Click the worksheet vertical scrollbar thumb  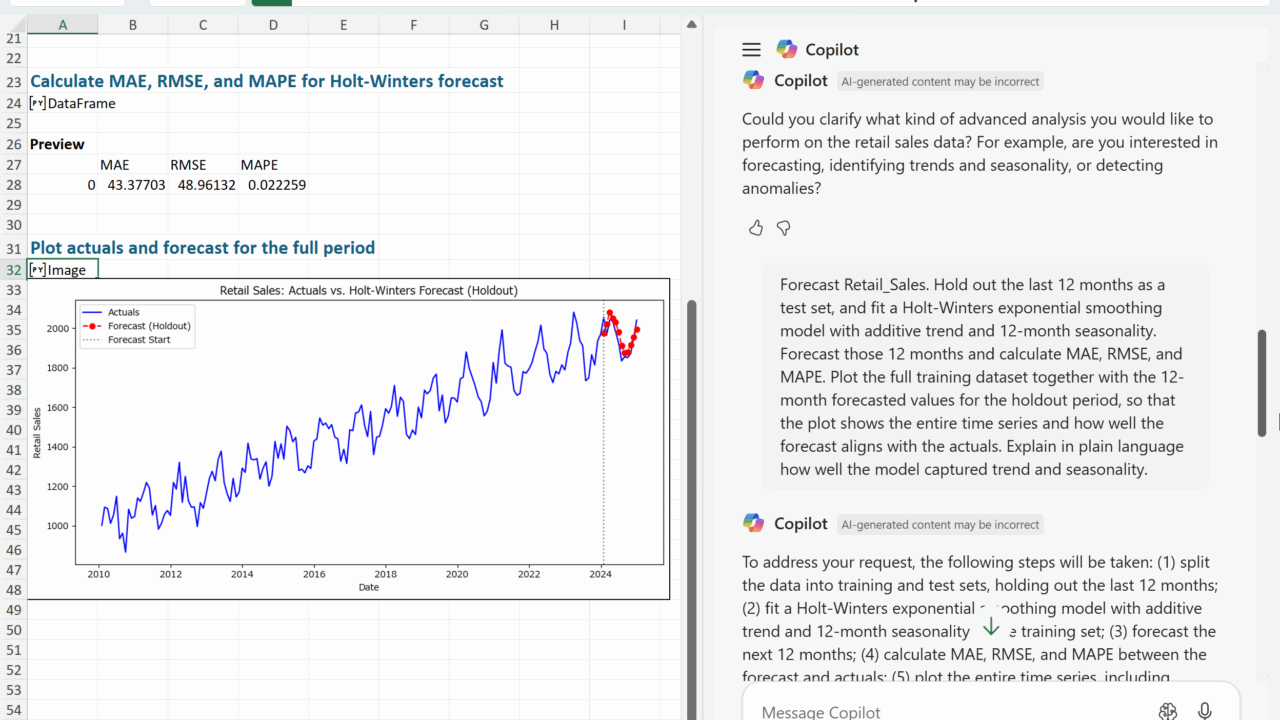[691, 500]
